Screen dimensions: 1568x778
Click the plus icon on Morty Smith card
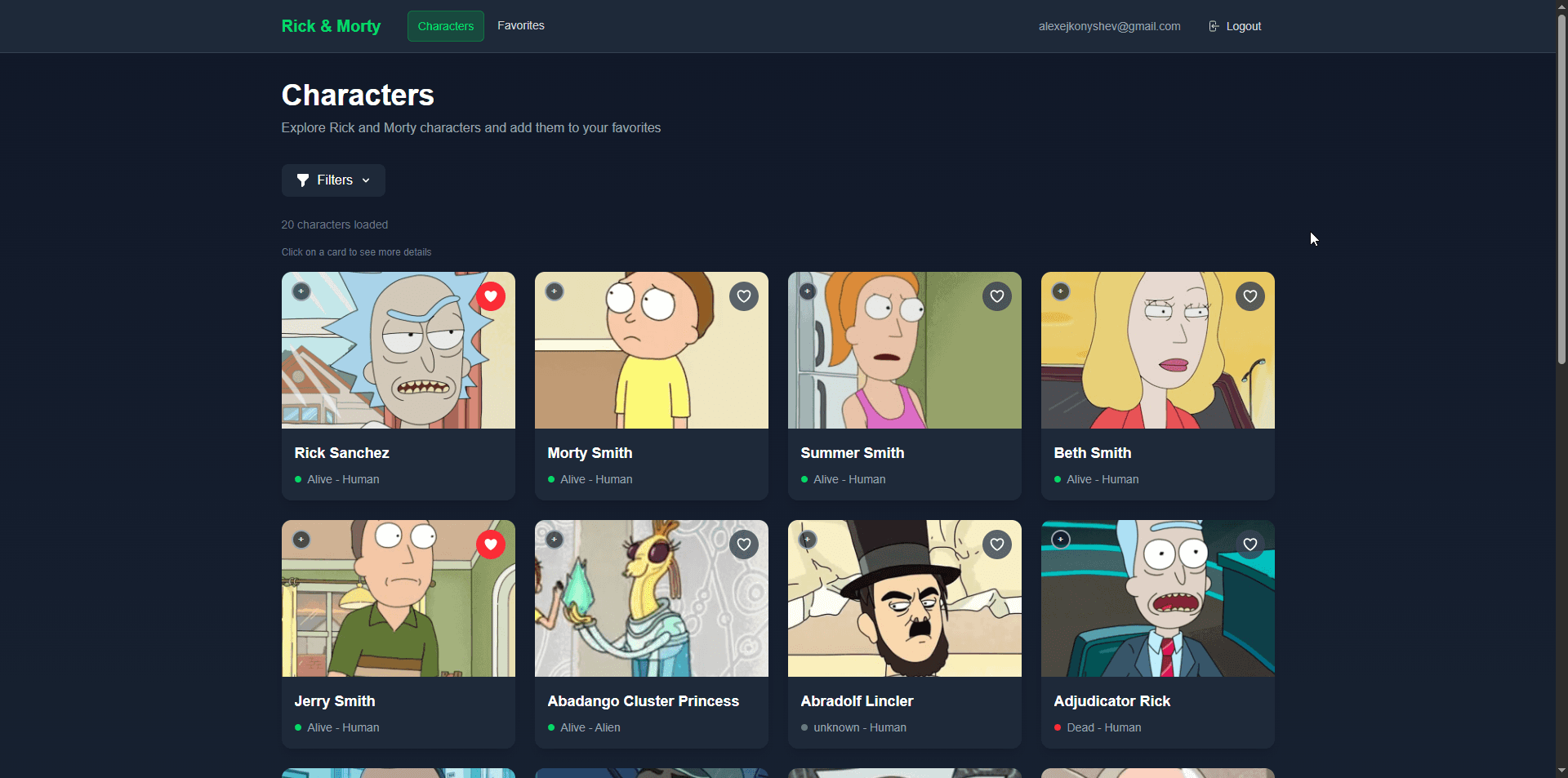point(555,291)
